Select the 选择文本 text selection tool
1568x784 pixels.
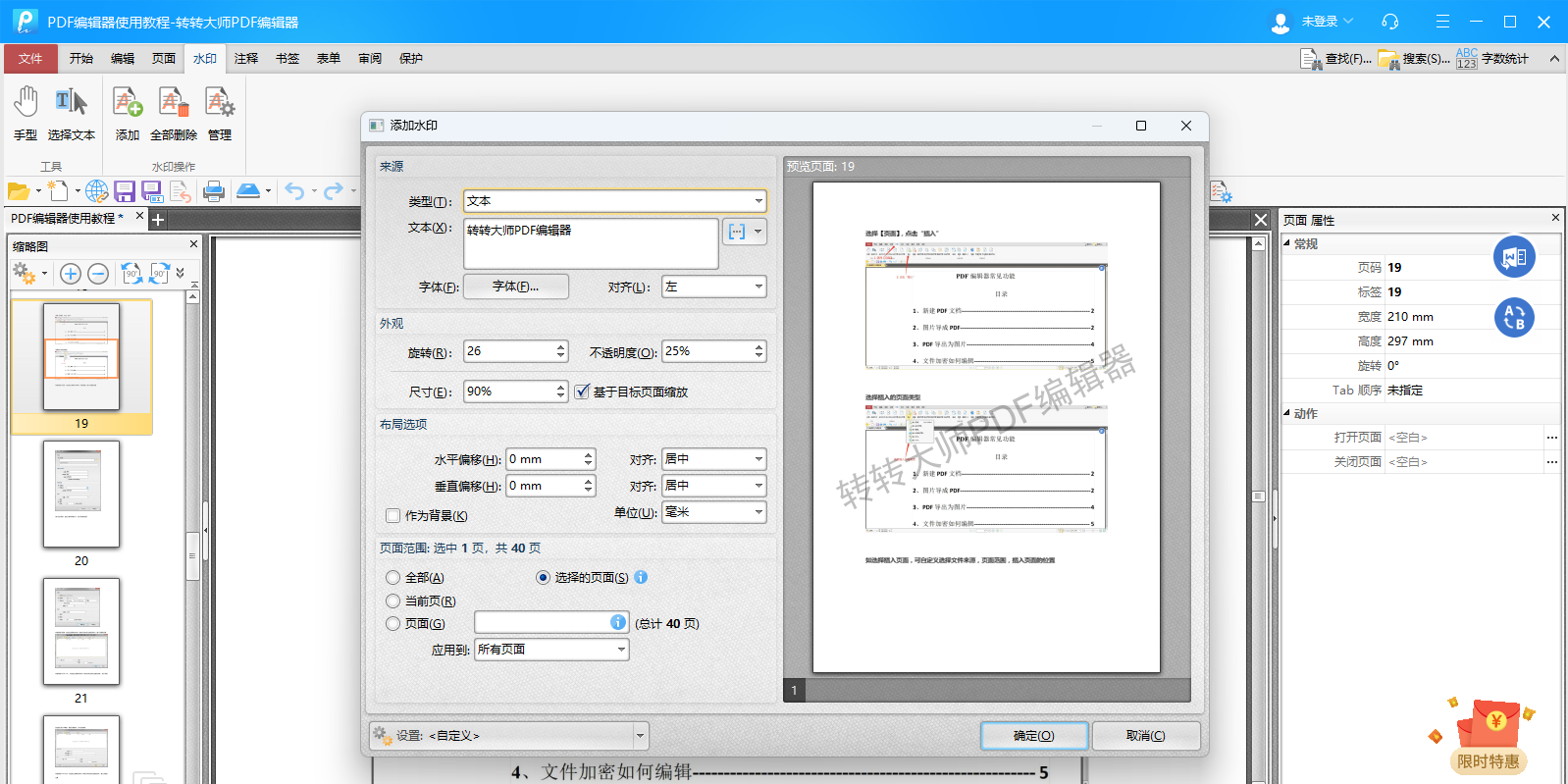coord(72,113)
